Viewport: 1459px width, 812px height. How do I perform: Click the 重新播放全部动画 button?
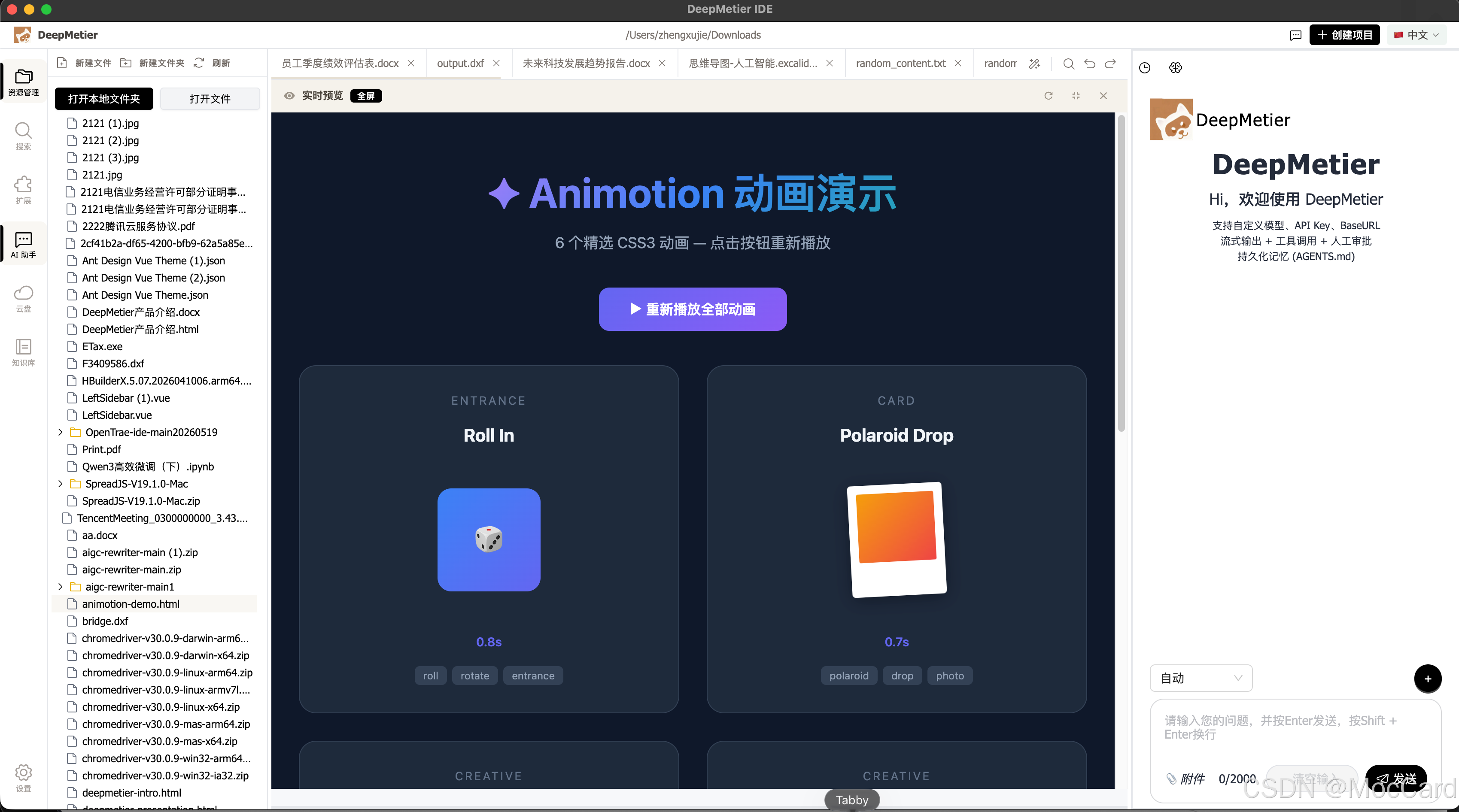693,309
